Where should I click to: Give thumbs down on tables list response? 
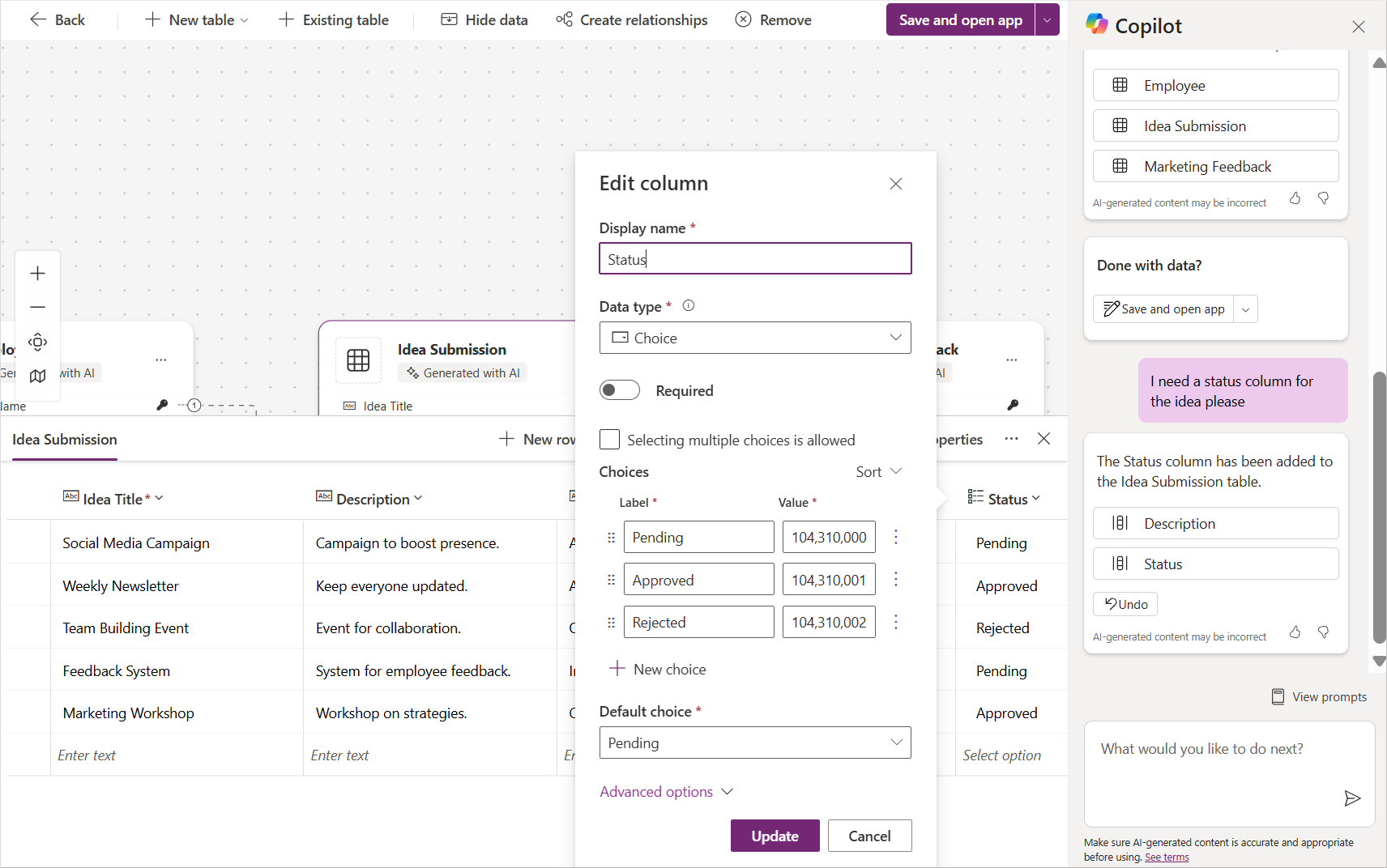point(1323,198)
